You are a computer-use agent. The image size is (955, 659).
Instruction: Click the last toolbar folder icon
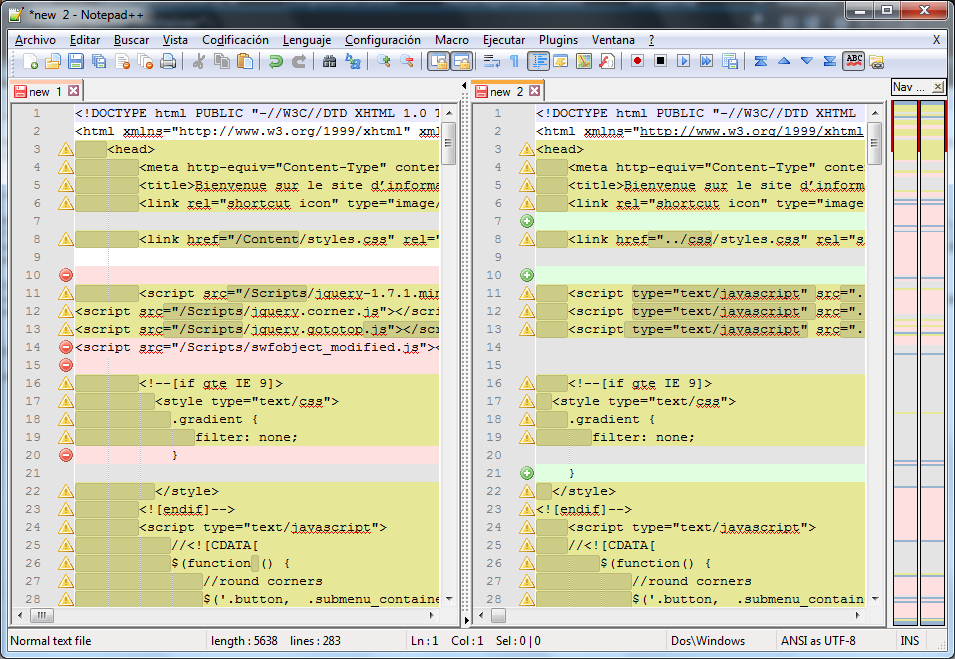pos(876,62)
